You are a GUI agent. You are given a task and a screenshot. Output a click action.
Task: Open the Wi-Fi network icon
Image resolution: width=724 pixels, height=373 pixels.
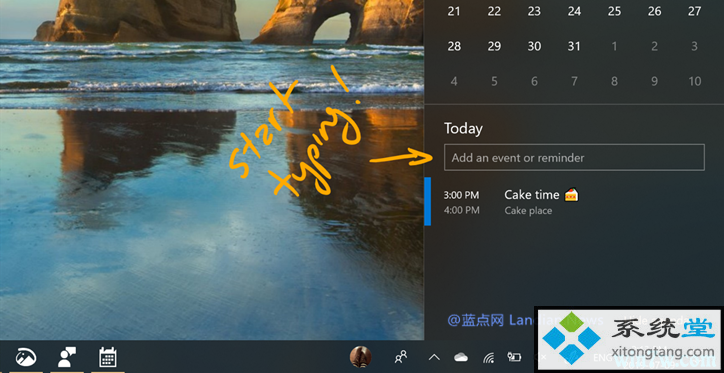coord(489,357)
